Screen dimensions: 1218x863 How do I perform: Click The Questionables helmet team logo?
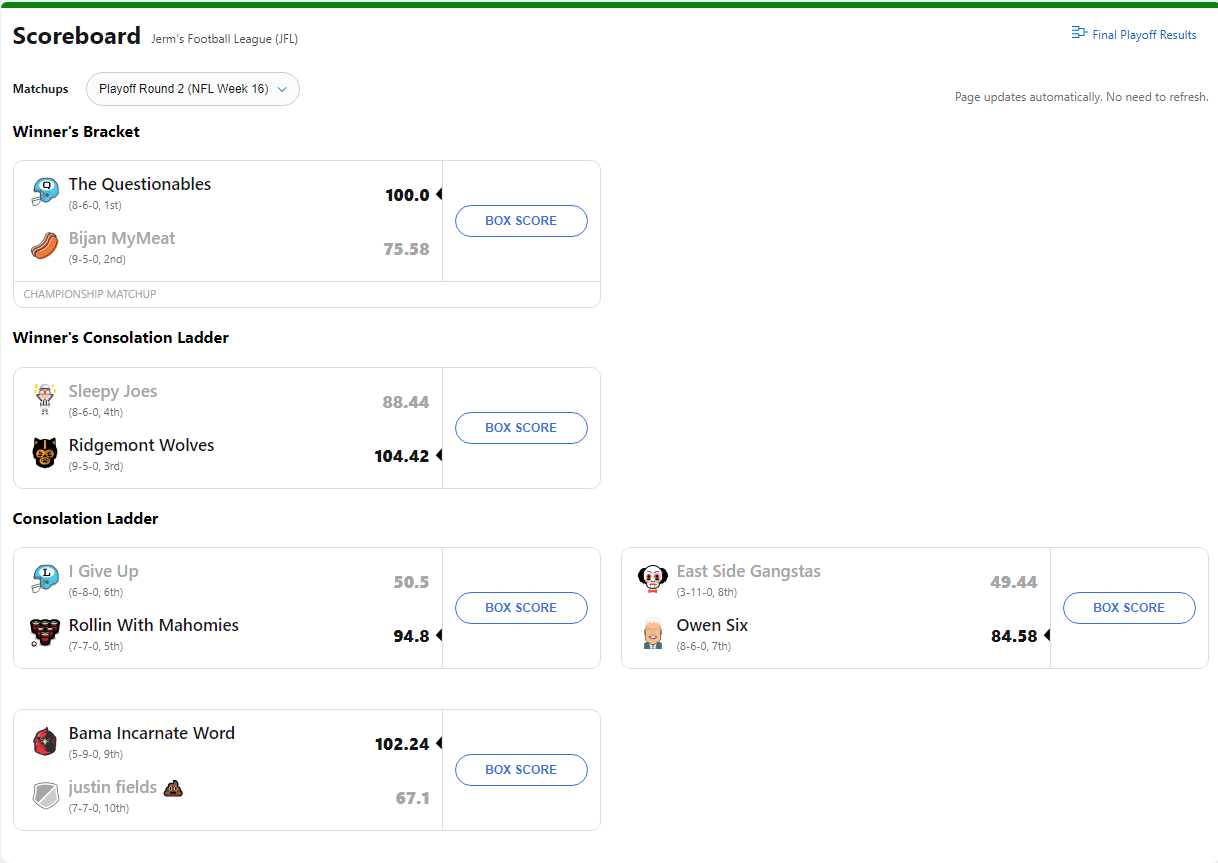point(45,192)
